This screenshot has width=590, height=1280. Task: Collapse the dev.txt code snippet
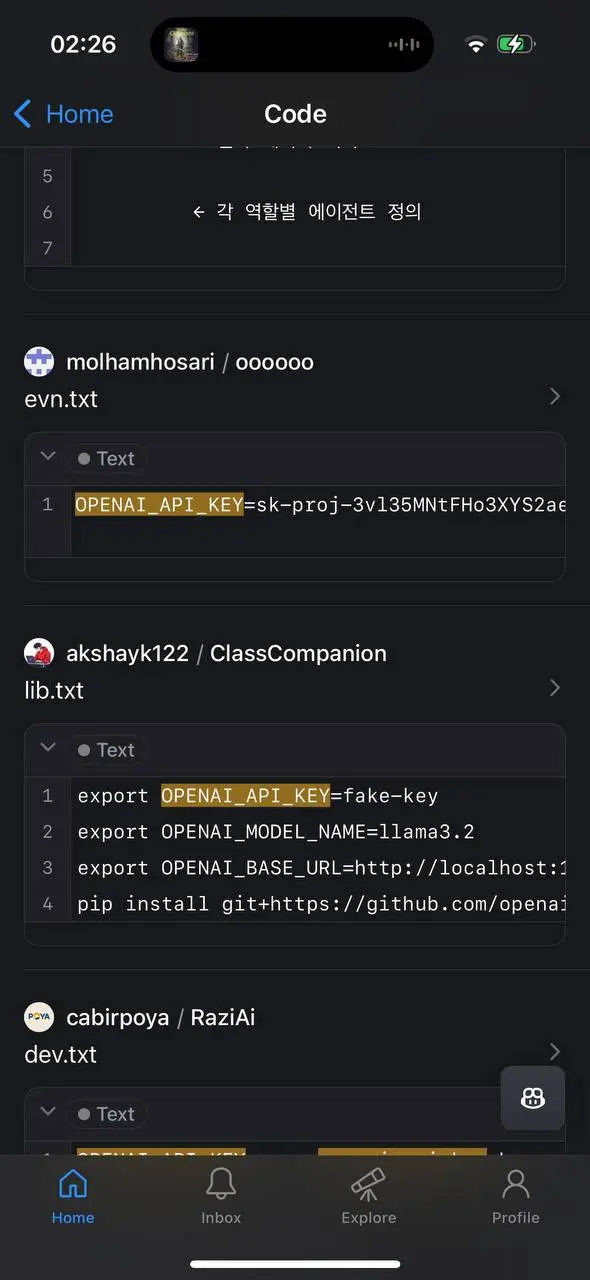point(47,1112)
